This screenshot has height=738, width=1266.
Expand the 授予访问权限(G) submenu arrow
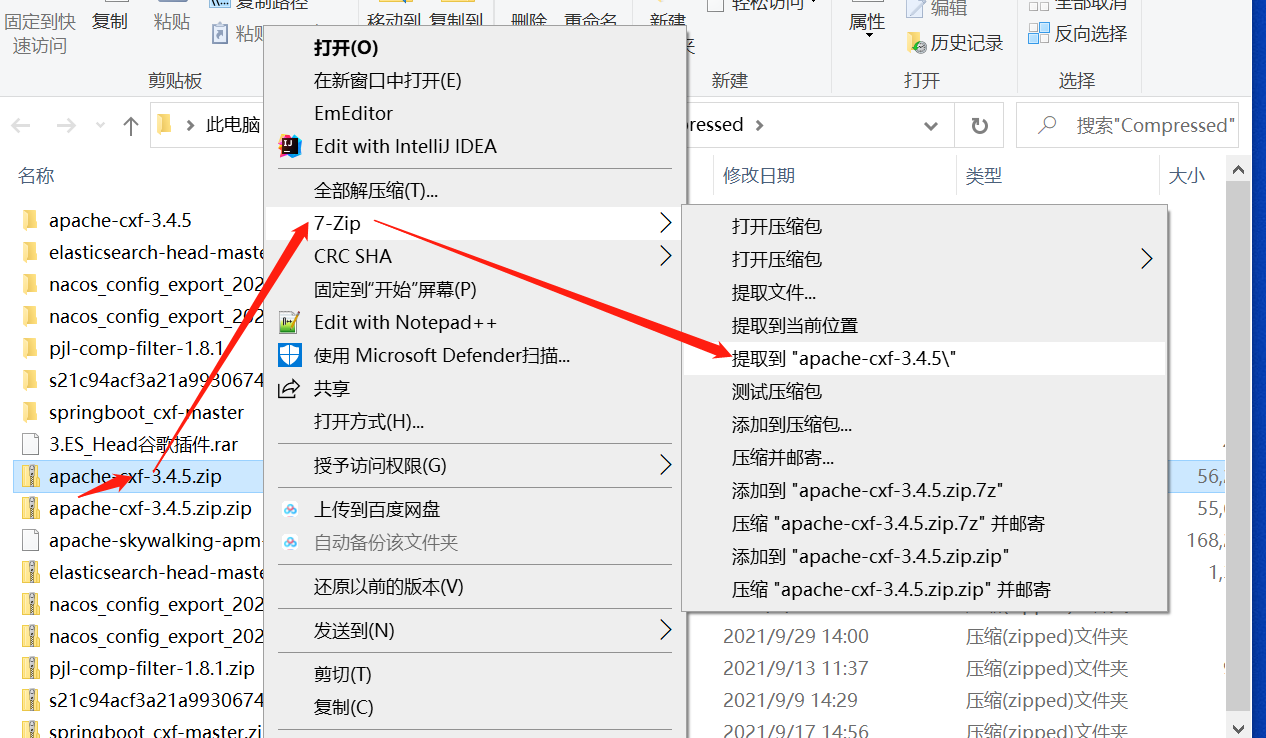(666, 465)
